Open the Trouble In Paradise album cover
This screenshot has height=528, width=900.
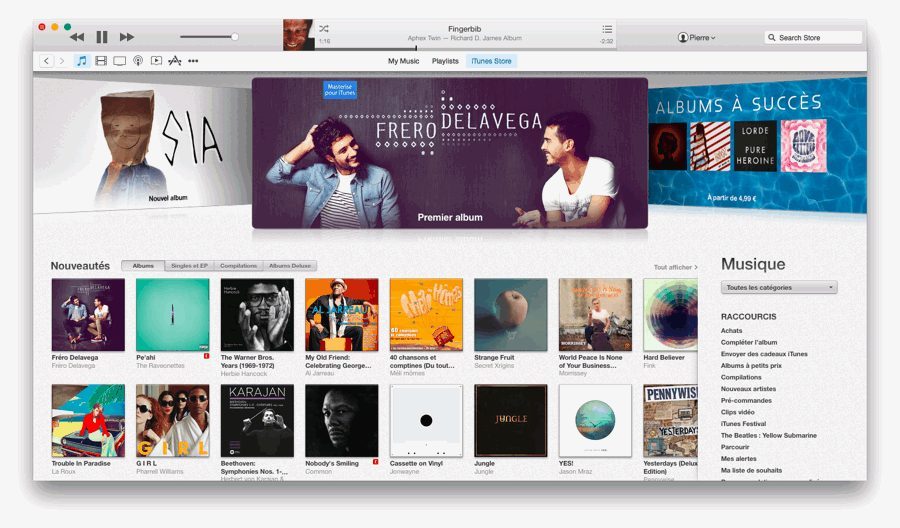pos(88,421)
